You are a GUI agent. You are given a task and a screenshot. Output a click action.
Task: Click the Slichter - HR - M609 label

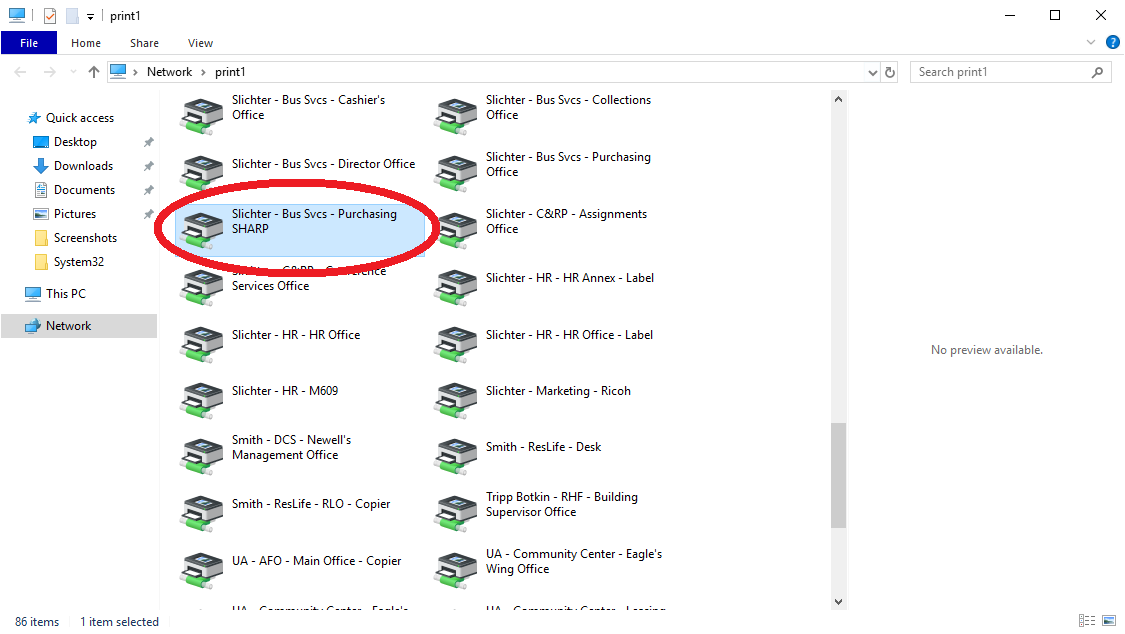285,391
